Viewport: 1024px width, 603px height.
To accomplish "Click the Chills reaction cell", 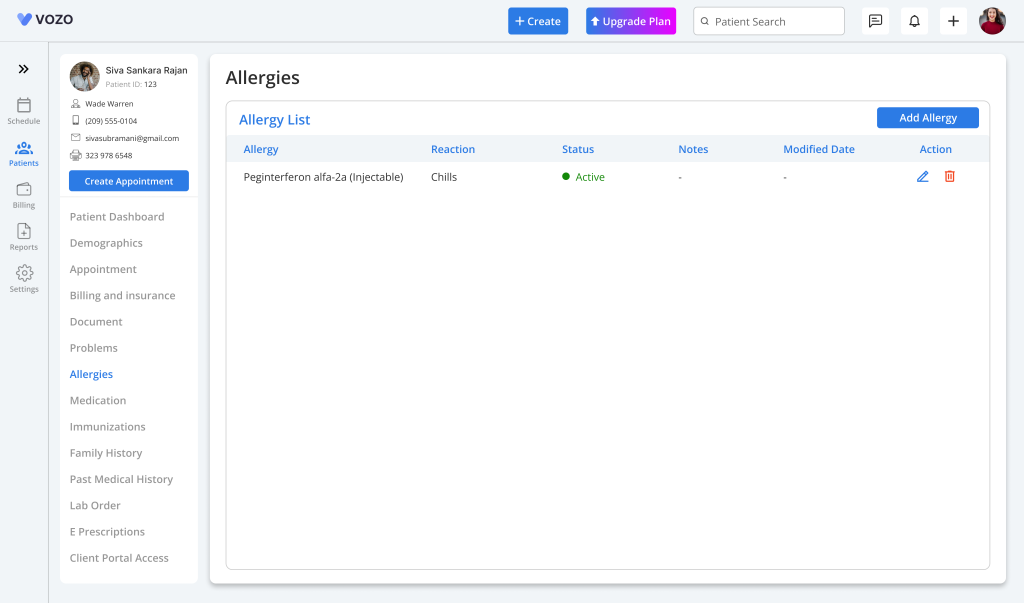I will pyautogui.click(x=444, y=177).
